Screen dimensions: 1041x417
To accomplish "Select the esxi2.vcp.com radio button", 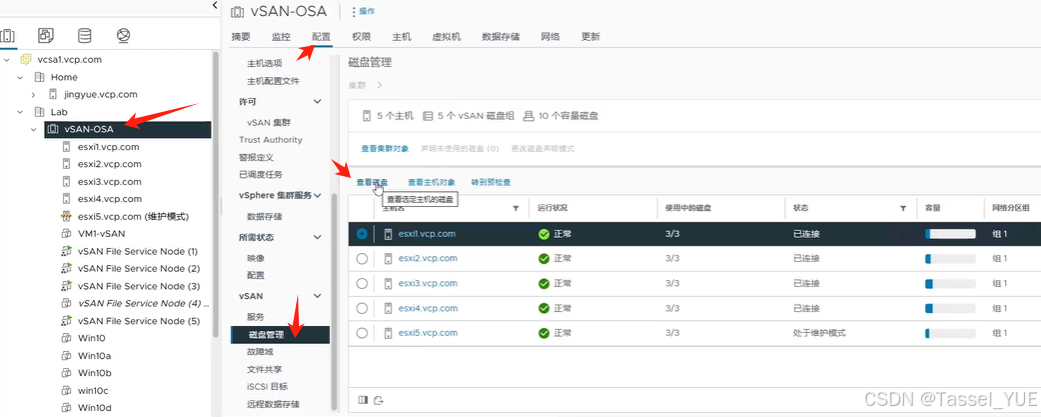I will pyautogui.click(x=362, y=259).
